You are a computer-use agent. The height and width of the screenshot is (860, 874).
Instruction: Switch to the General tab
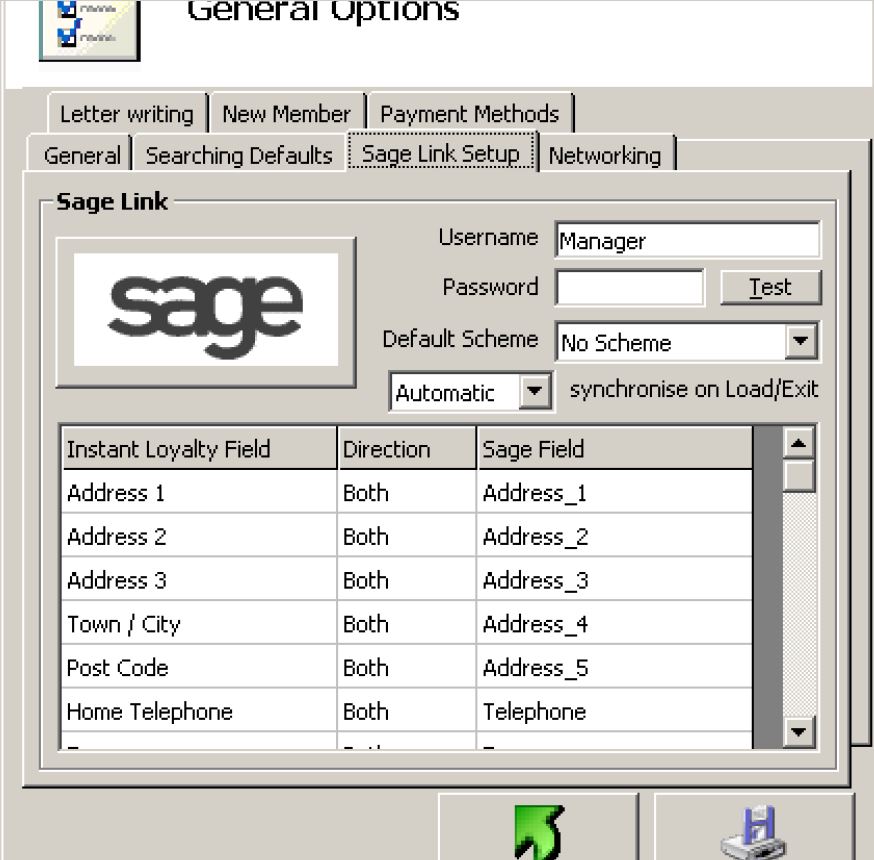click(x=81, y=155)
